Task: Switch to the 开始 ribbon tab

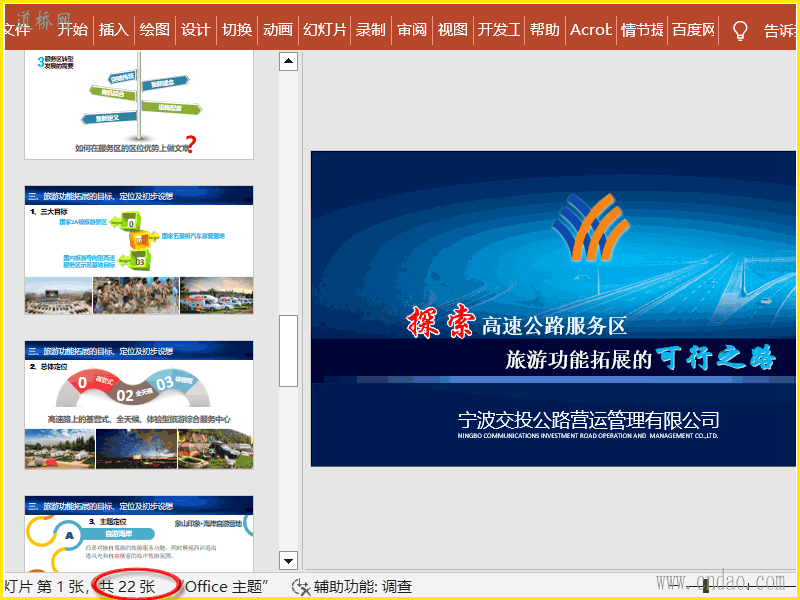Action: pos(72,30)
